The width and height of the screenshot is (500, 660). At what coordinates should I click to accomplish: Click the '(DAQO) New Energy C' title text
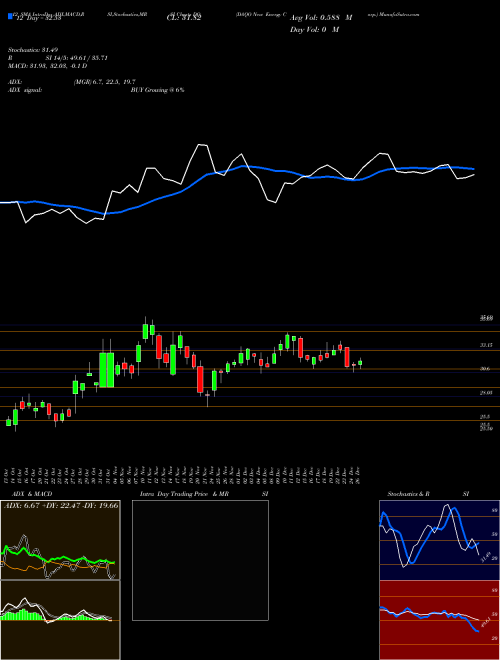point(261,14)
